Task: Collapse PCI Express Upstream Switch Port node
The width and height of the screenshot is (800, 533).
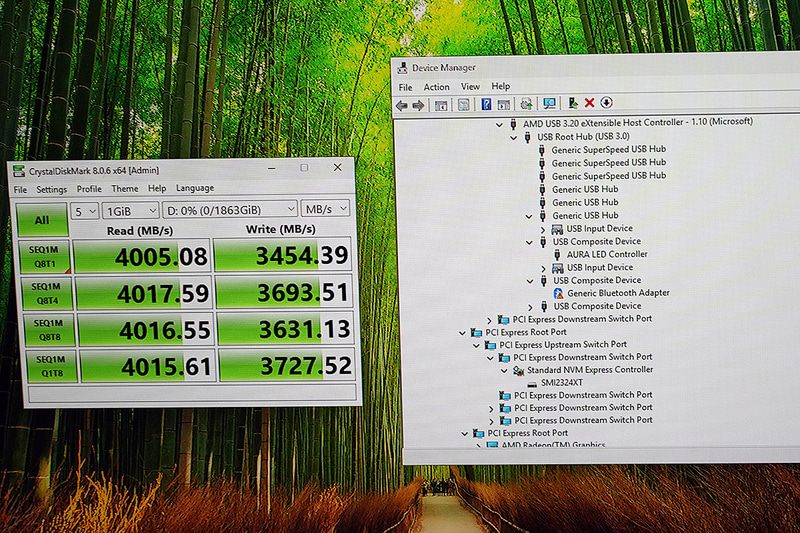Action: pos(477,346)
